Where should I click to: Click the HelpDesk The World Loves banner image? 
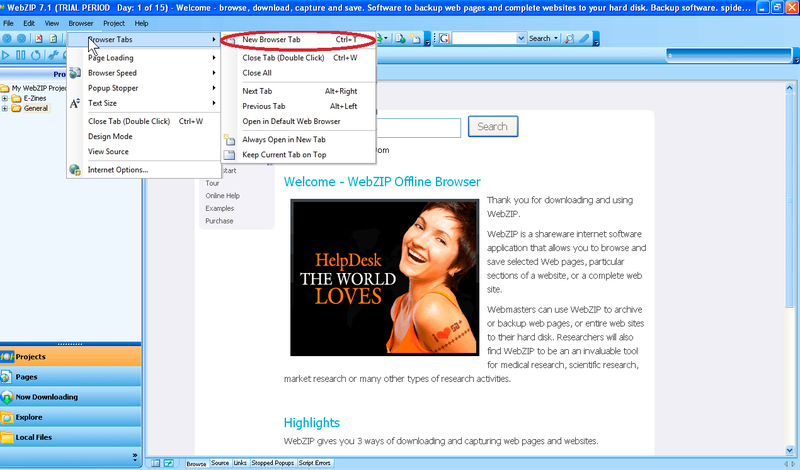(x=384, y=277)
